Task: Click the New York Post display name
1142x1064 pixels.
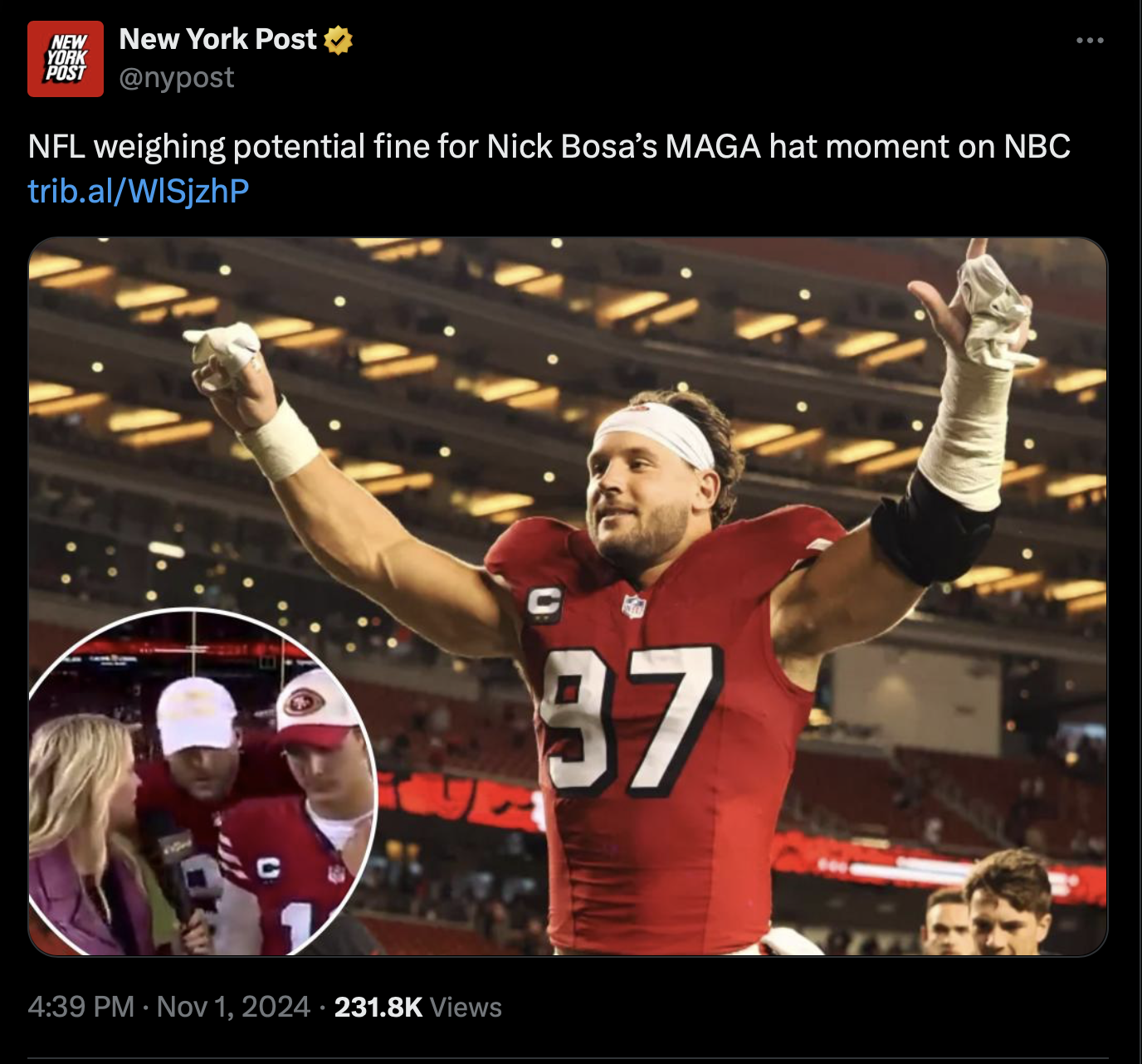Action: click(217, 39)
